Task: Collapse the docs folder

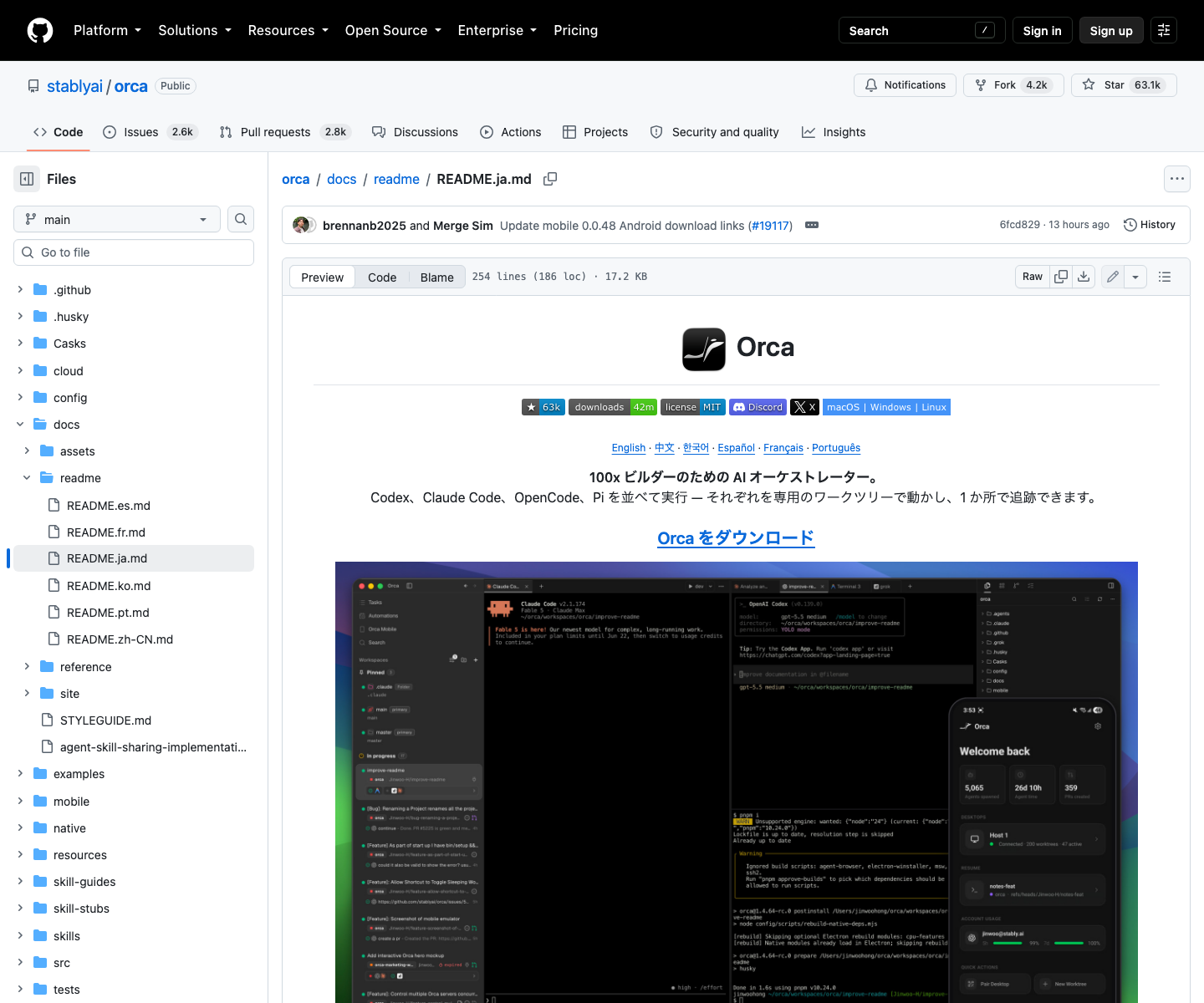Action: (x=20, y=425)
